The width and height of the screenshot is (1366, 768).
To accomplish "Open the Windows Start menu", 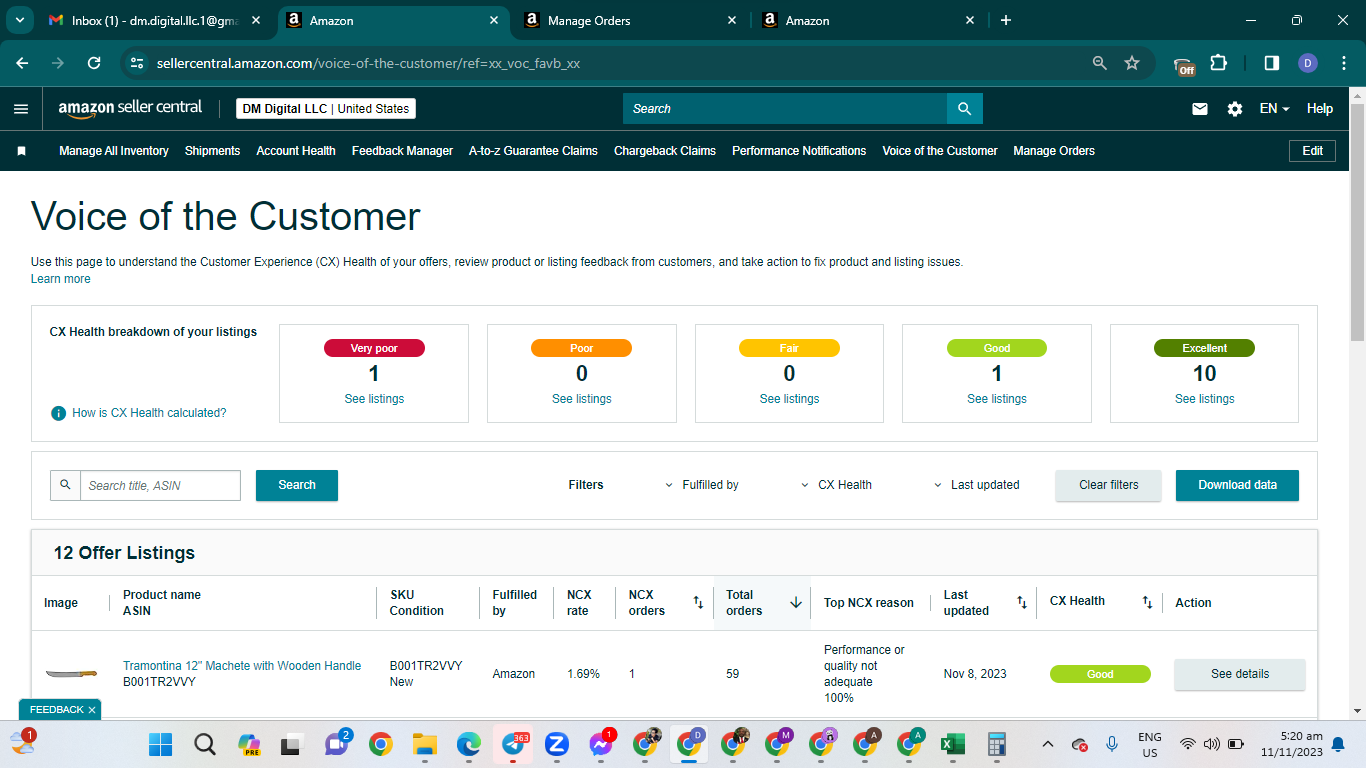I will tap(160, 745).
